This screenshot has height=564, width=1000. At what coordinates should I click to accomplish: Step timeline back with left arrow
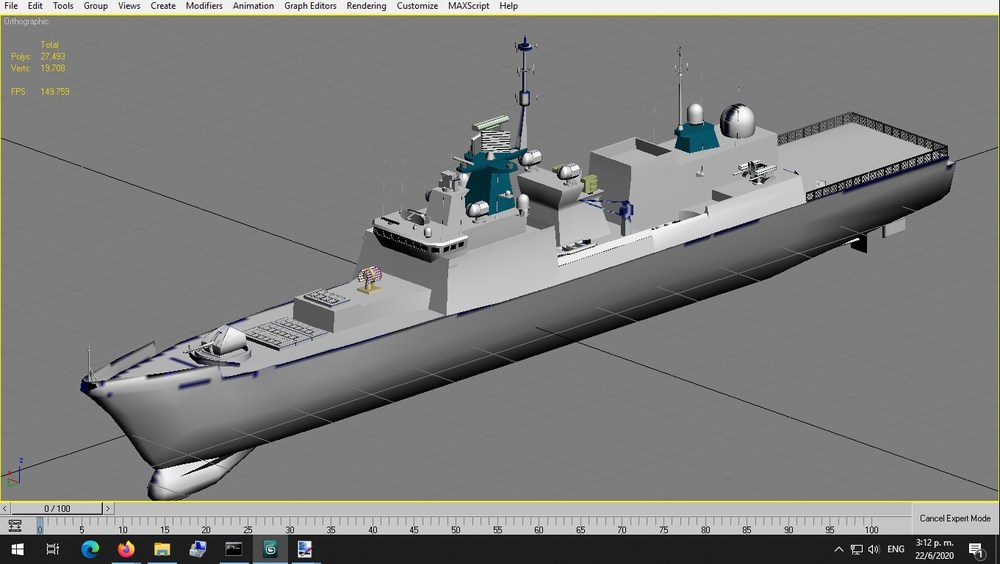pyautogui.click(x=5, y=508)
